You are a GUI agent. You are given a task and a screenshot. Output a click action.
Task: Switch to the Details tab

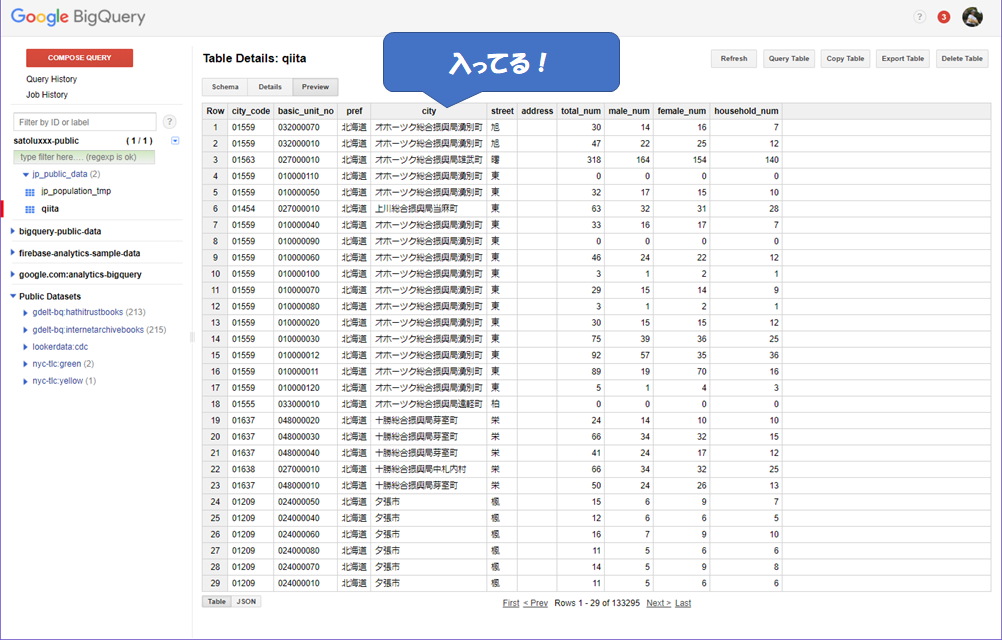(270, 87)
